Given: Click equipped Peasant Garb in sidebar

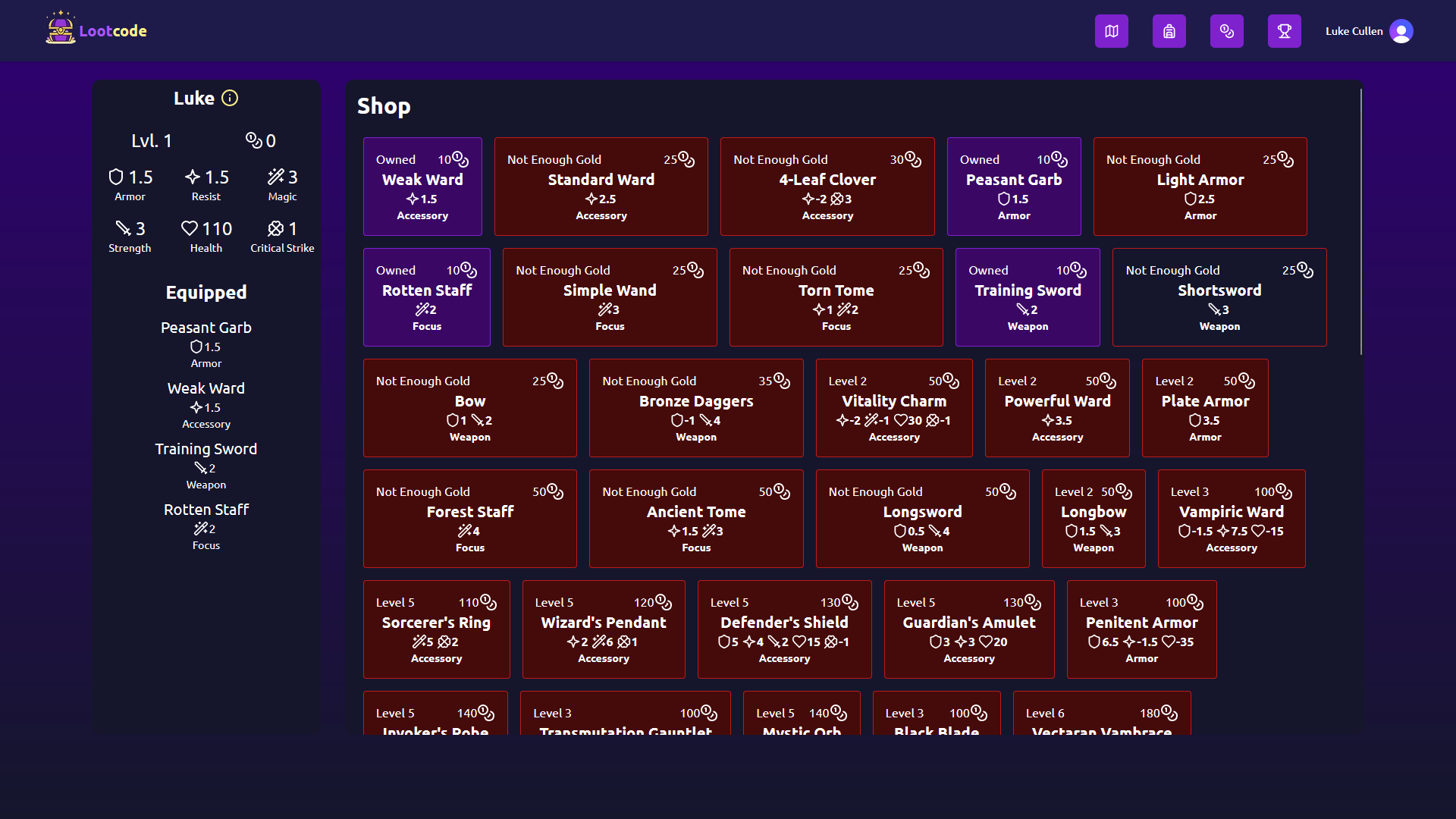Looking at the screenshot, I should coord(206,328).
